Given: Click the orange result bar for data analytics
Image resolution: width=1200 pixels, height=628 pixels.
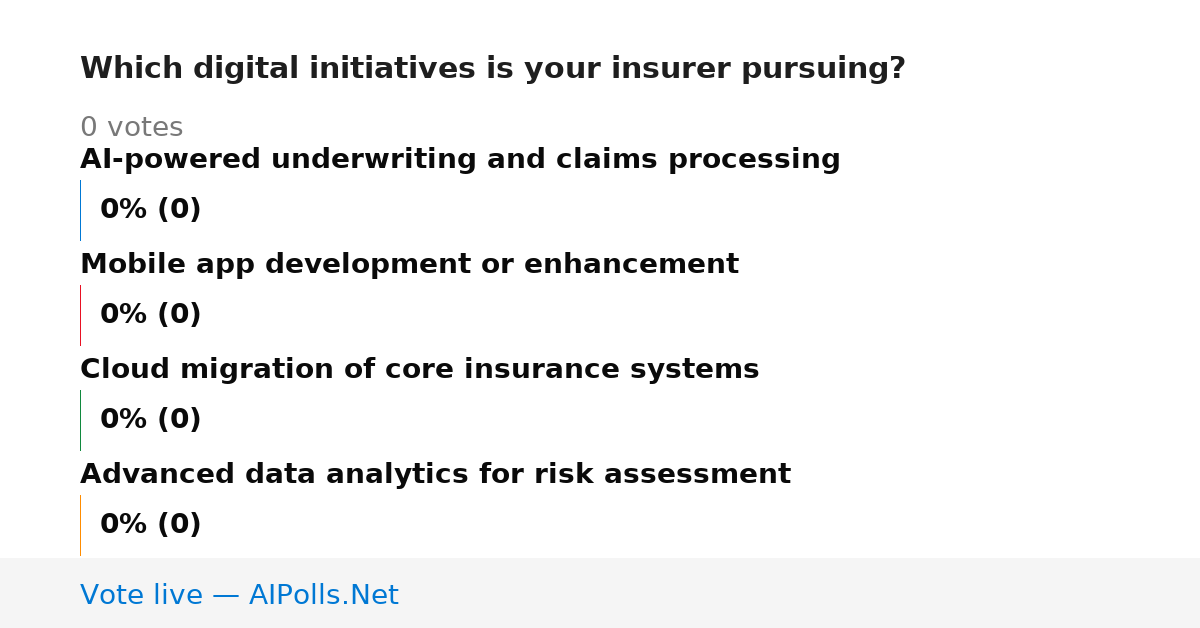Looking at the screenshot, I should click(x=80, y=525).
